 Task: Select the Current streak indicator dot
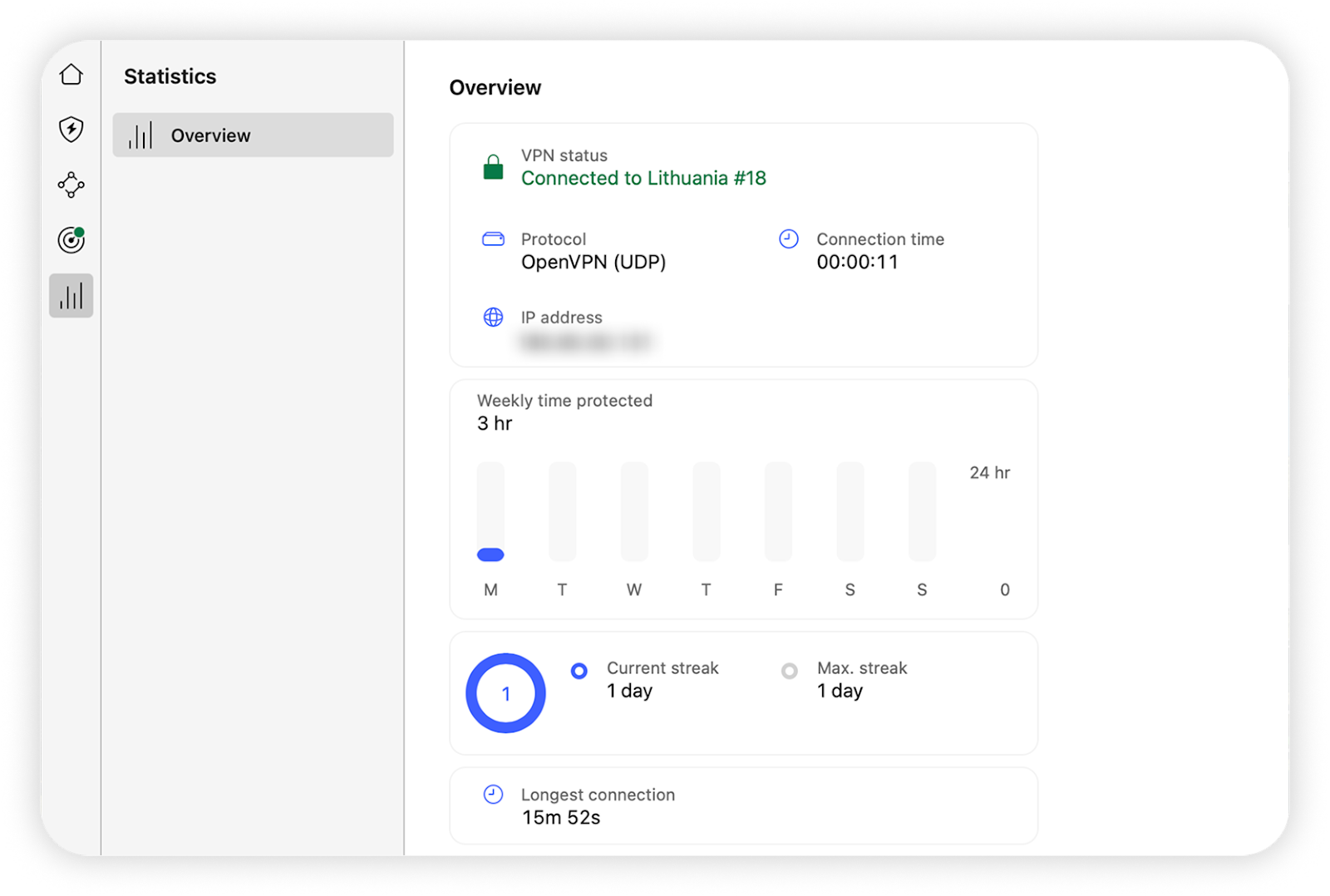coord(579,671)
